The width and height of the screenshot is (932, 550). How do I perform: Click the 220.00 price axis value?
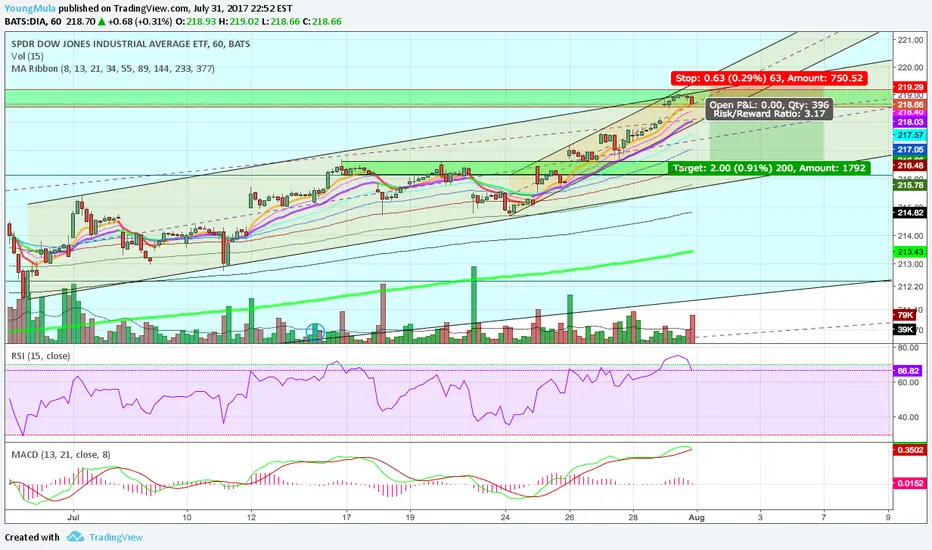(909, 67)
